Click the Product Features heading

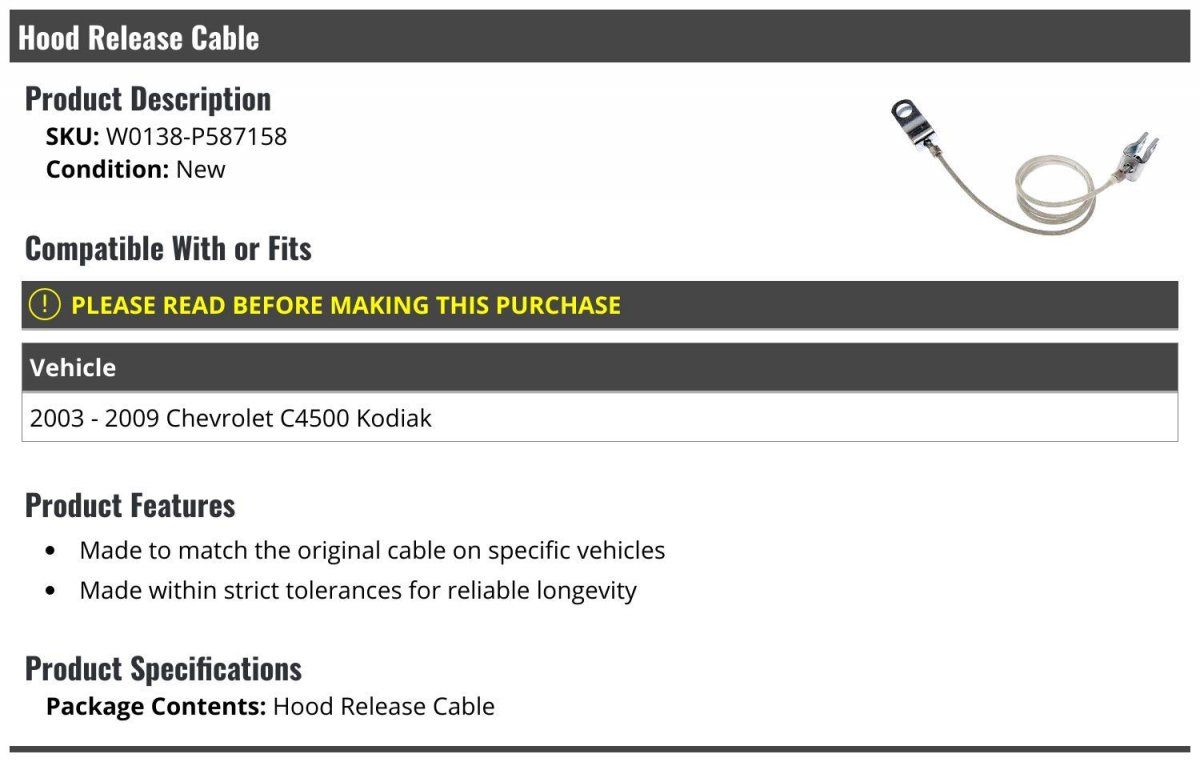130,505
